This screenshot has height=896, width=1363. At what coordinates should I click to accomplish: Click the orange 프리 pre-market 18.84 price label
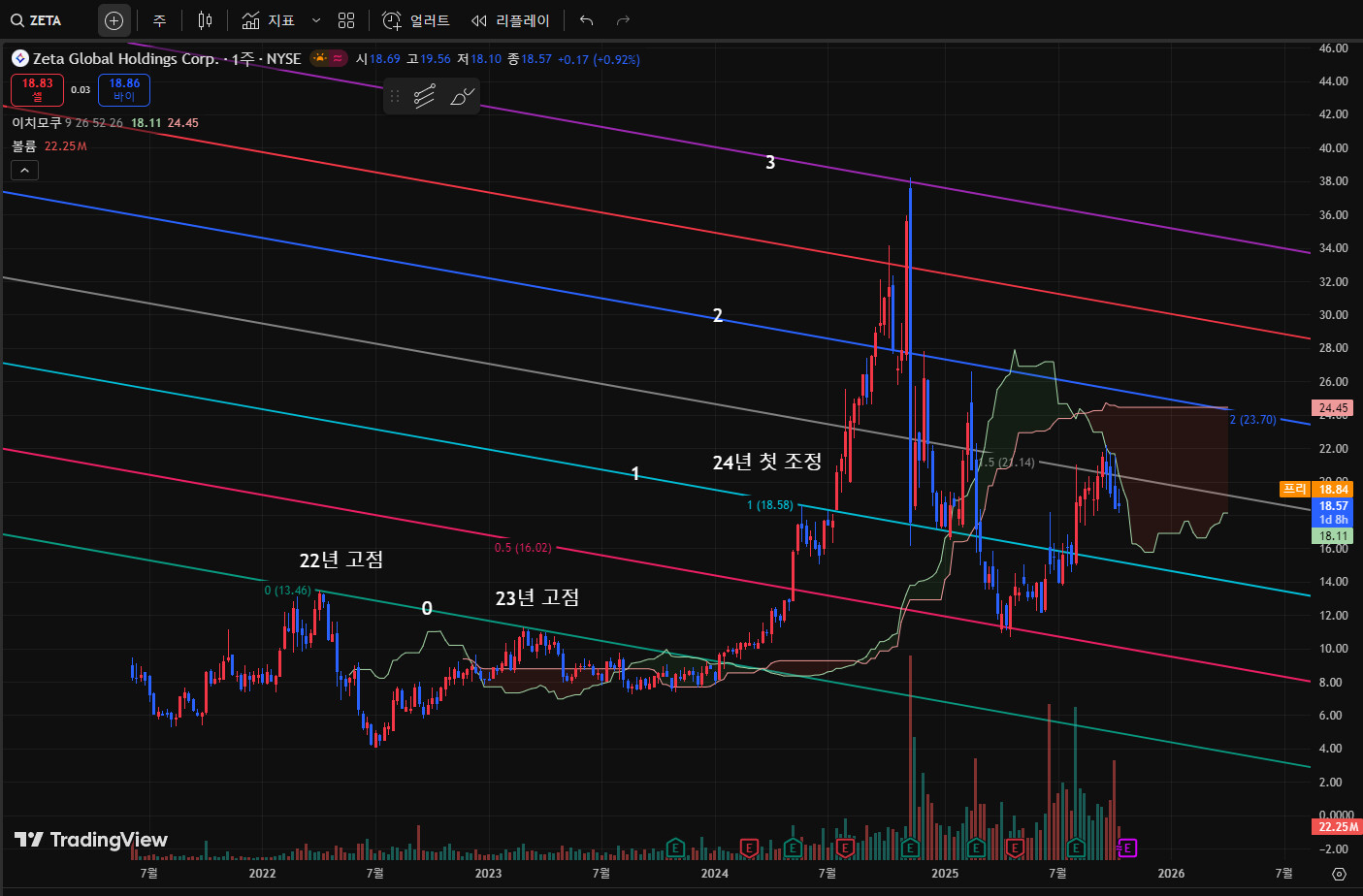[x=1317, y=490]
